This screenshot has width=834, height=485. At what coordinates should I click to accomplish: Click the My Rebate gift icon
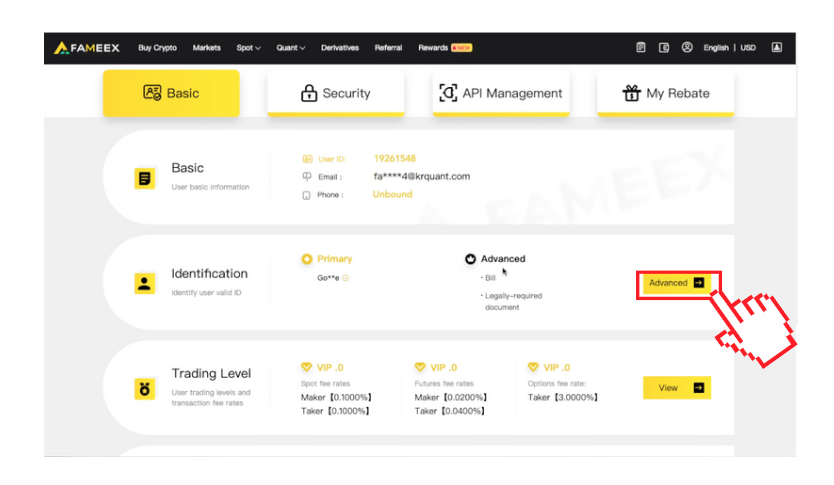631,93
